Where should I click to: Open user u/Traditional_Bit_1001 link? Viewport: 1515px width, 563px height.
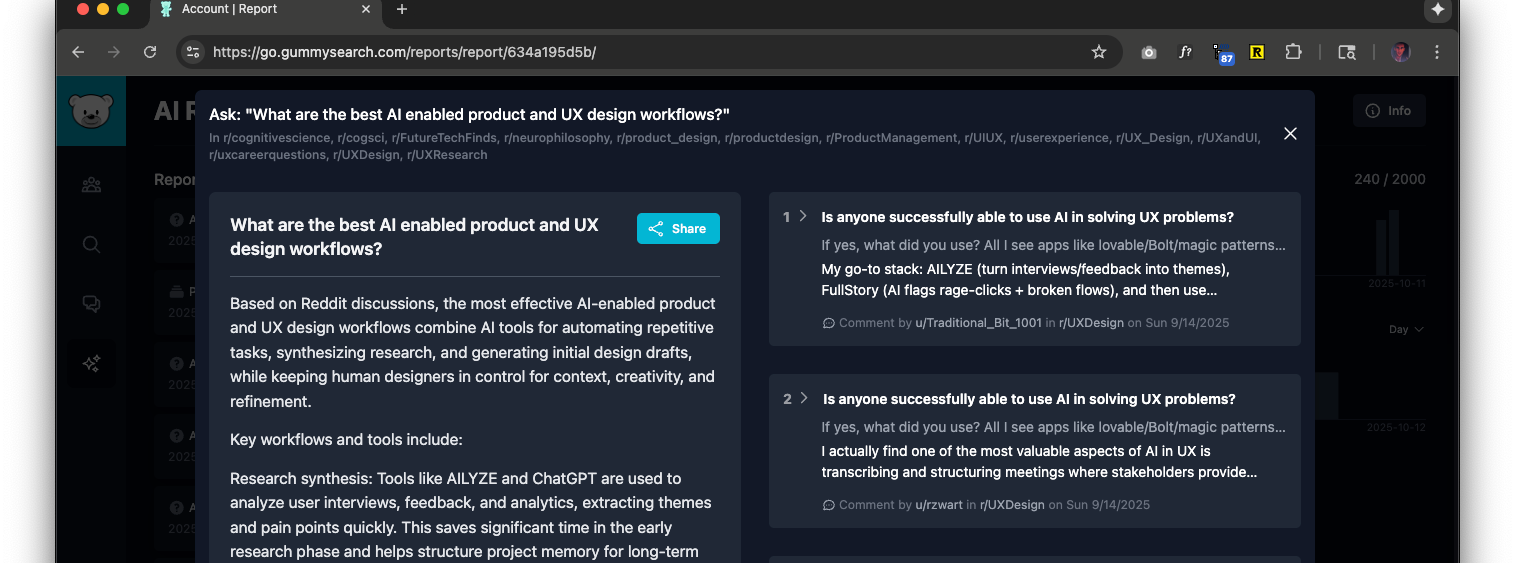[978, 323]
